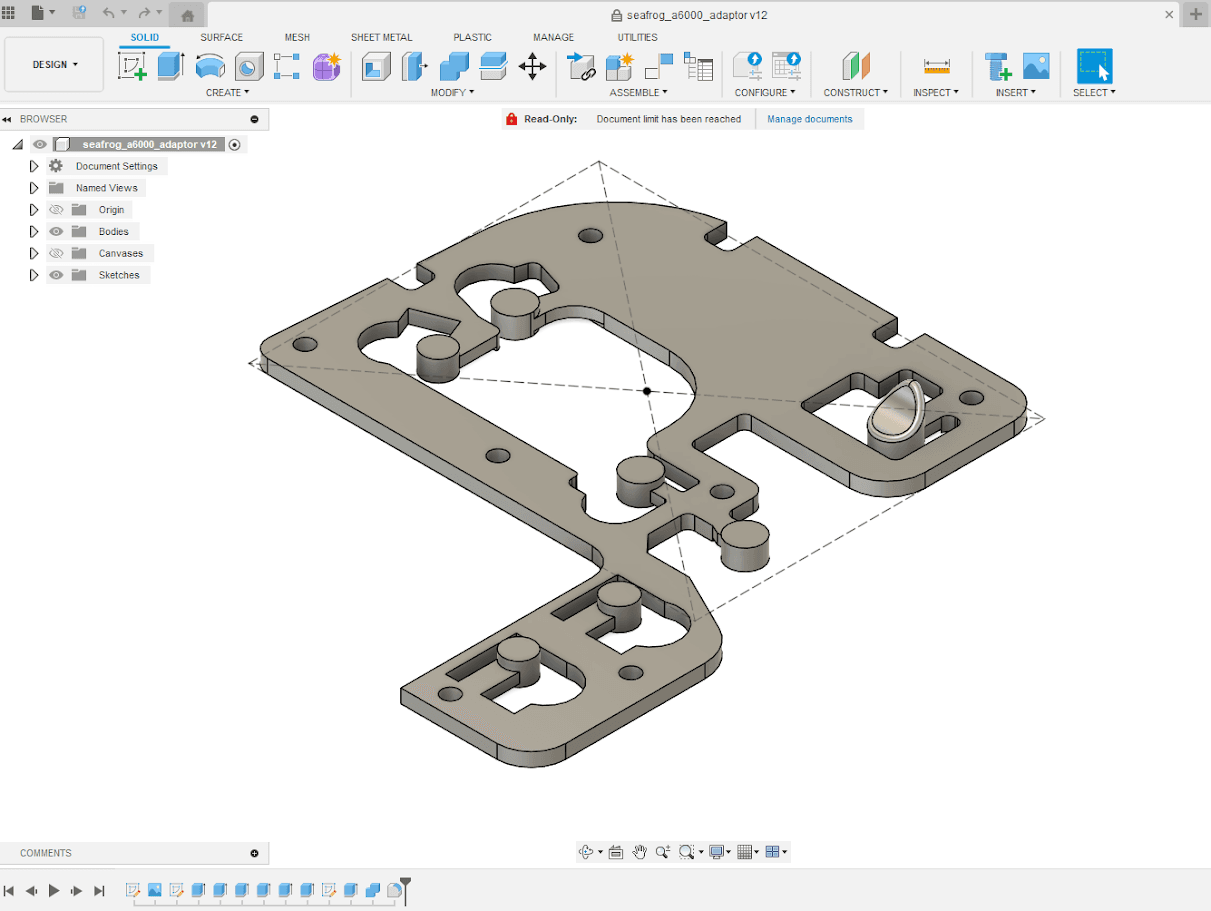Click the Insert Canvas image icon
This screenshot has height=911, width=1211.
[x=1036, y=67]
